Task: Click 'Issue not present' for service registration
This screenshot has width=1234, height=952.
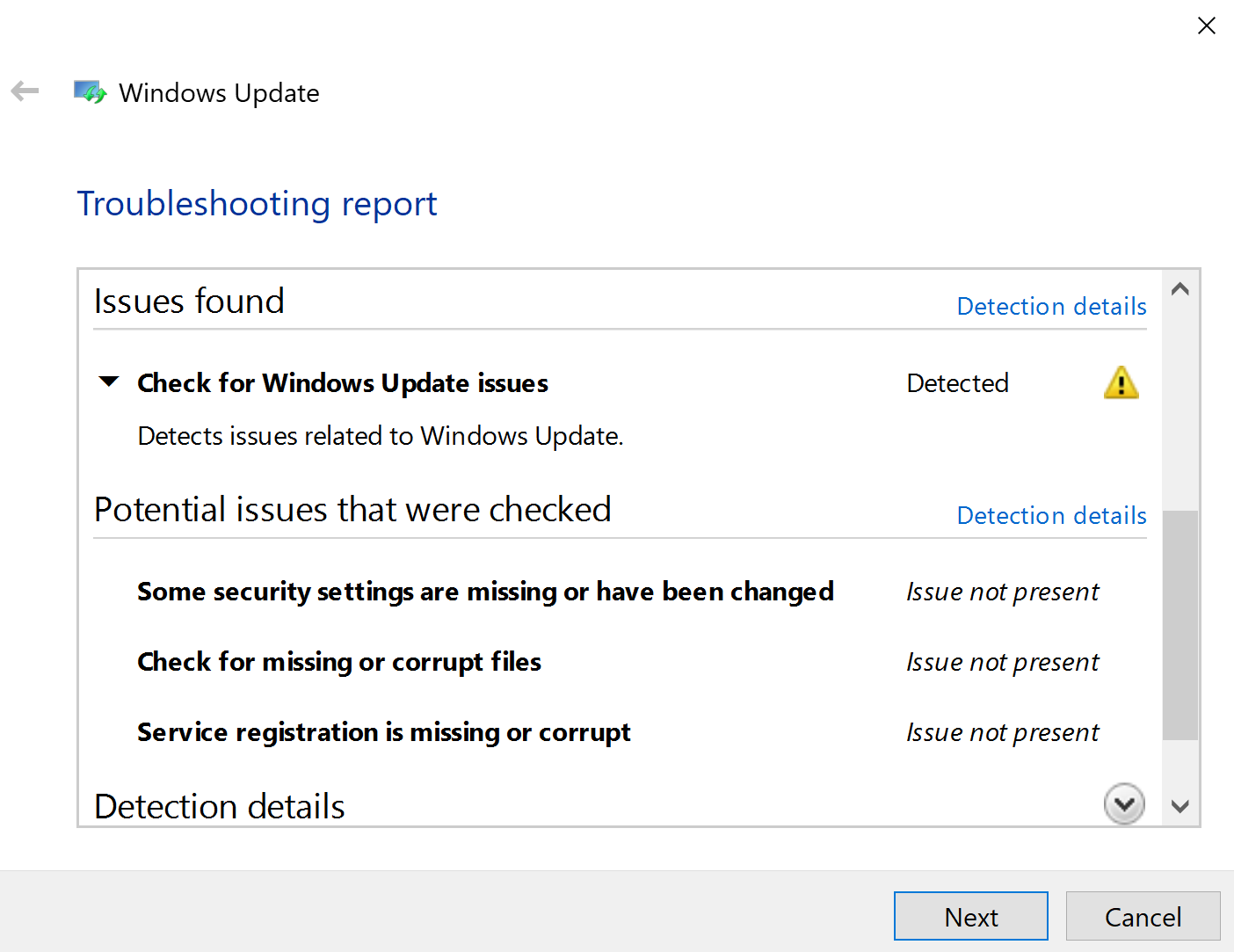Action: click(x=1002, y=732)
